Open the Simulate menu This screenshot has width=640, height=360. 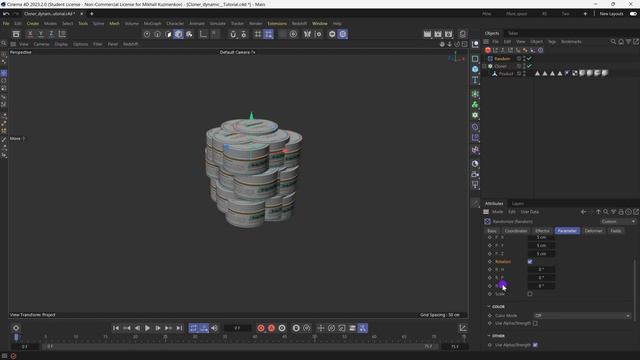point(218,24)
